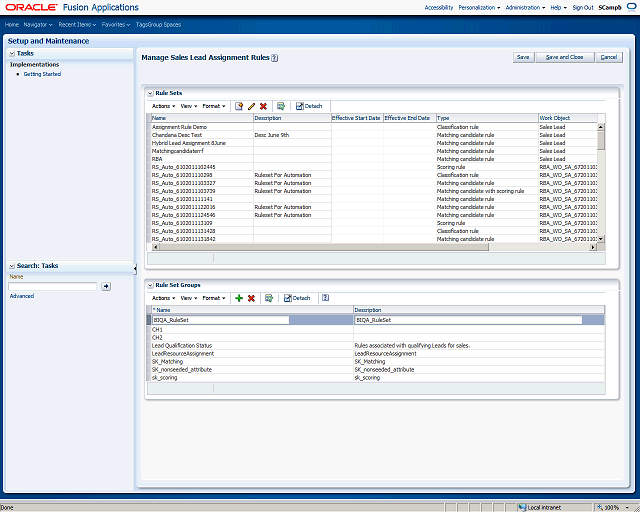640x512 pixels.
Task: Open the Format menu in Rule Set Groups
Action: pyautogui.click(x=213, y=298)
